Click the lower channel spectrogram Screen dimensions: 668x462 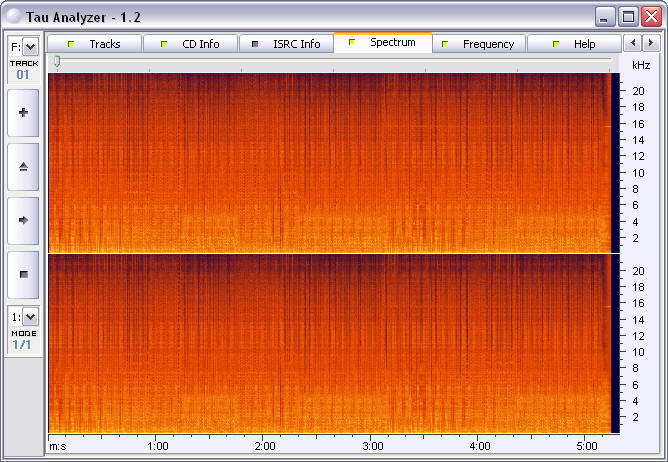pos(329,343)
